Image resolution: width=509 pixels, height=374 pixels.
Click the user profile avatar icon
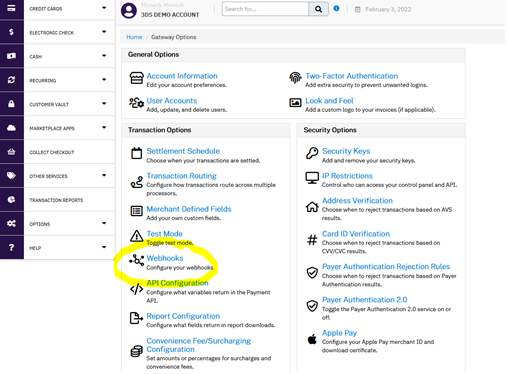point(129,10)
